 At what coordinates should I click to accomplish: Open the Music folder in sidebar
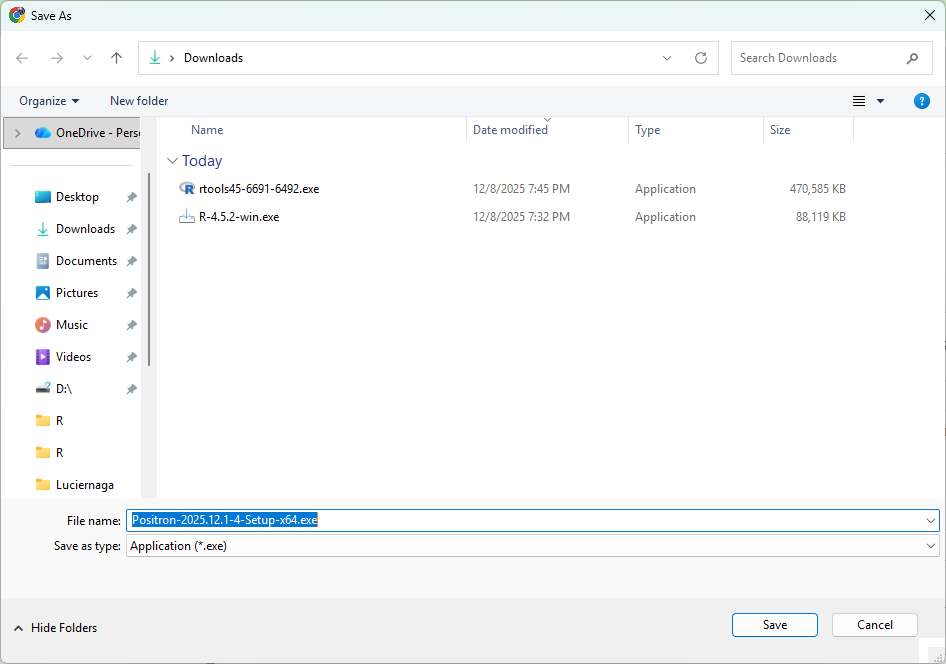click(x=72, y=325)
